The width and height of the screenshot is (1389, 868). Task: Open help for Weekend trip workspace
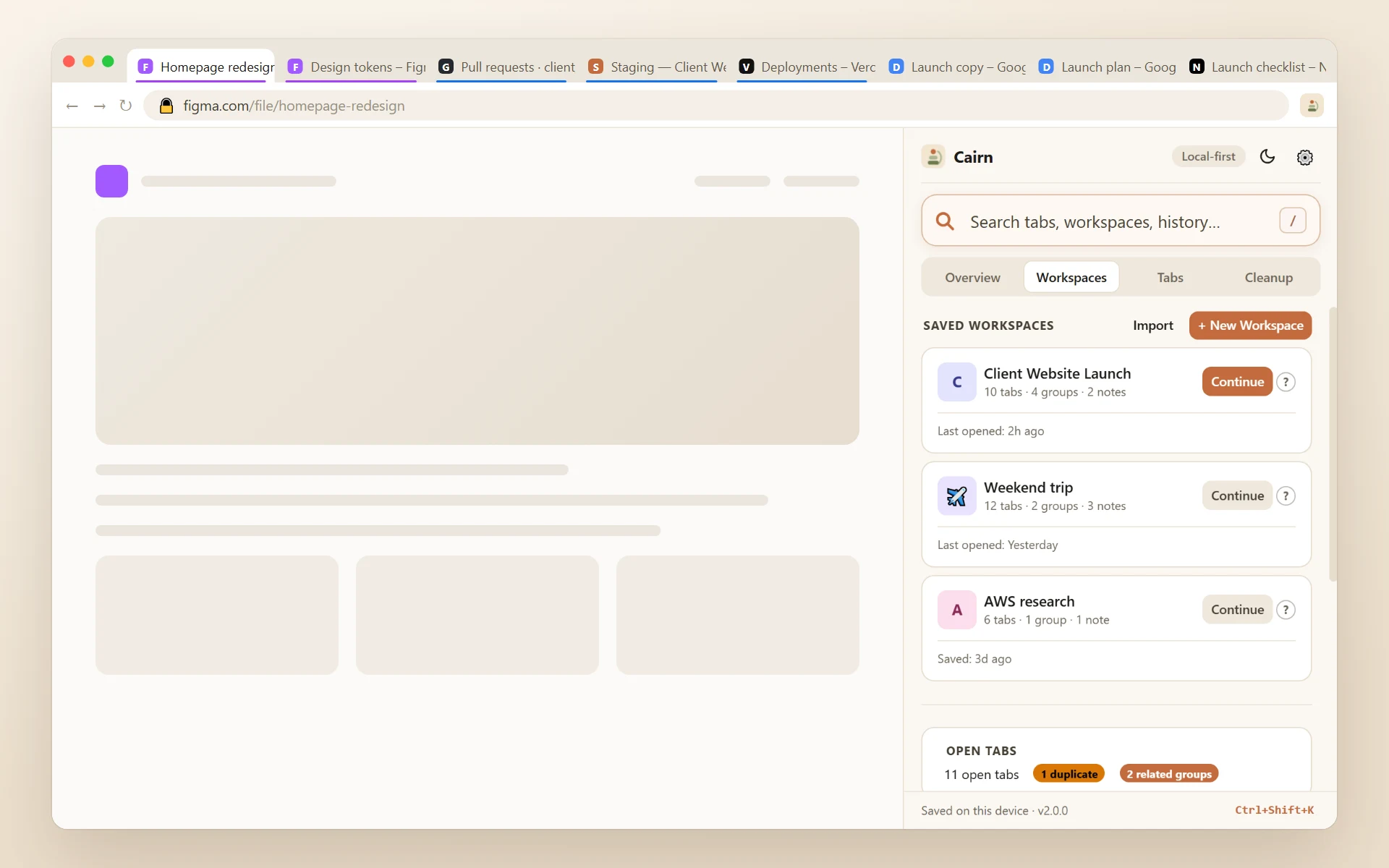[1286, 496]
